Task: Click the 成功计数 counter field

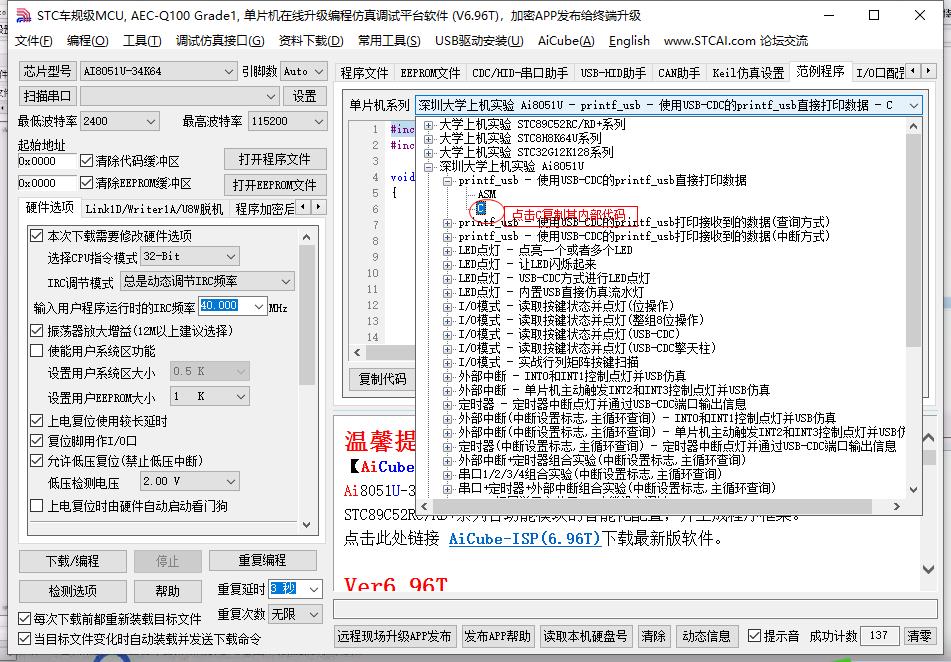Action: point(878,636)
